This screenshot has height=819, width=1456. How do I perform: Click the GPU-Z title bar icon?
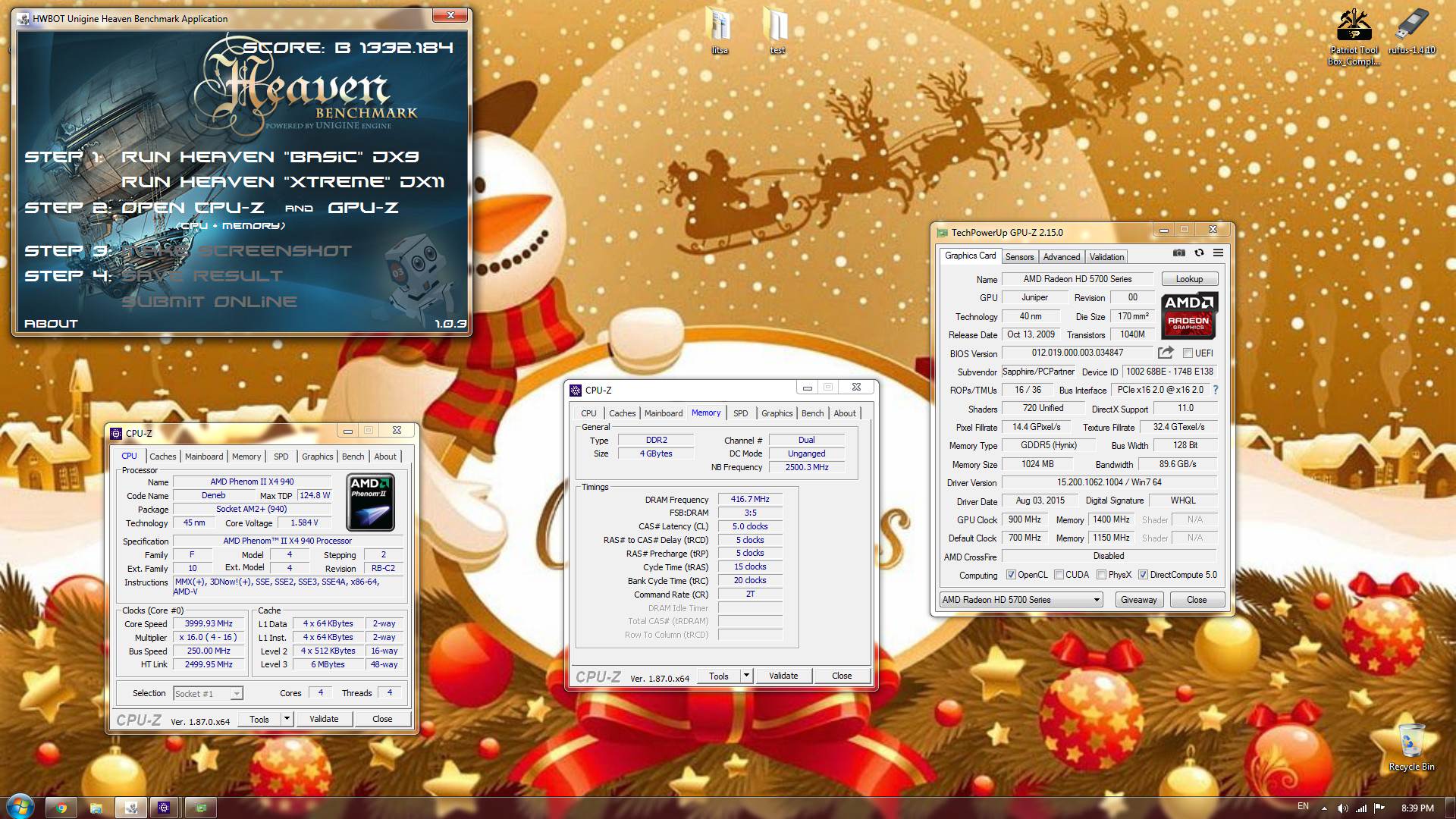coord(942,232)
